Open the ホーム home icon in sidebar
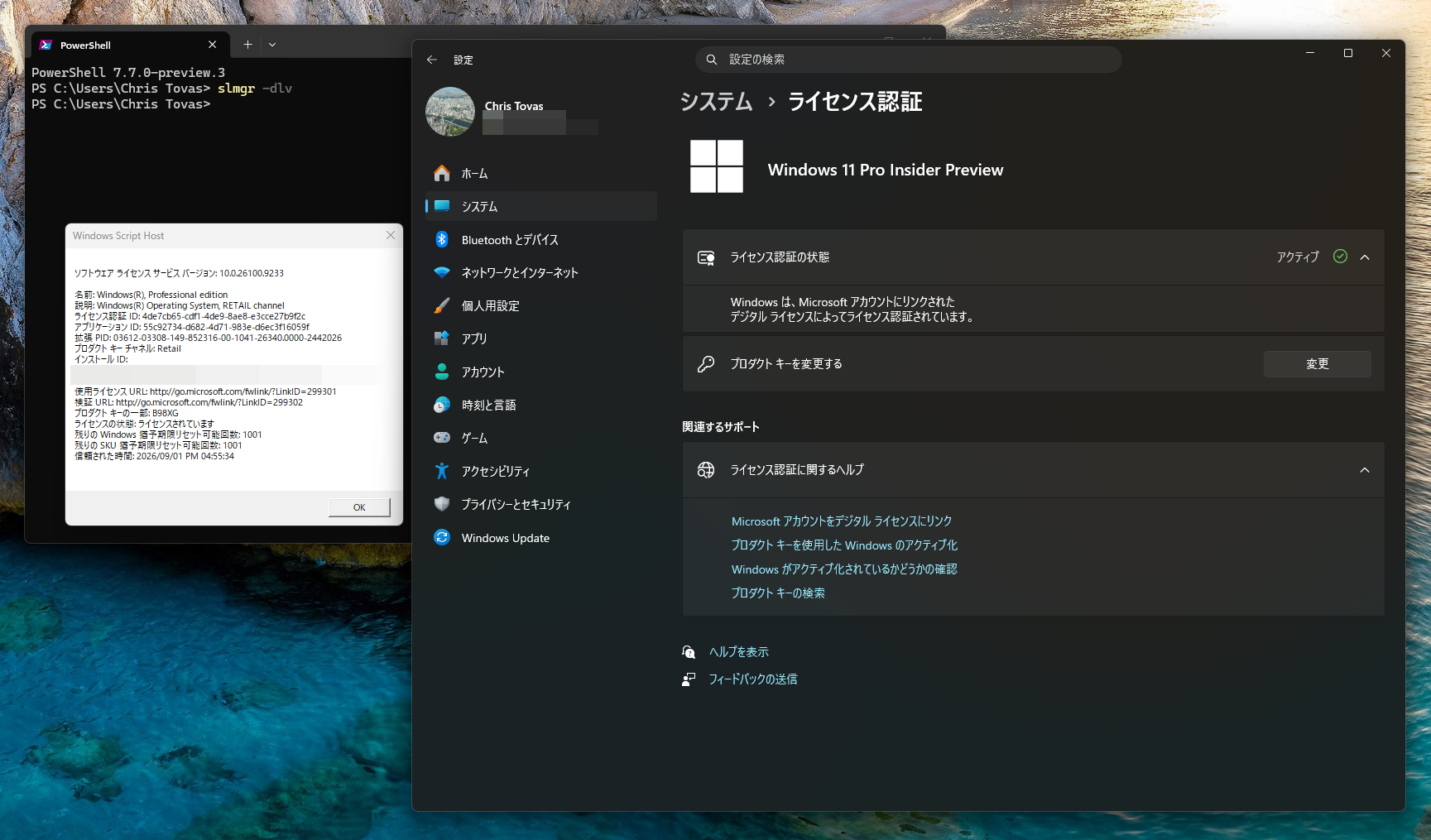1431x840 pixels. (x=442, y=173)
